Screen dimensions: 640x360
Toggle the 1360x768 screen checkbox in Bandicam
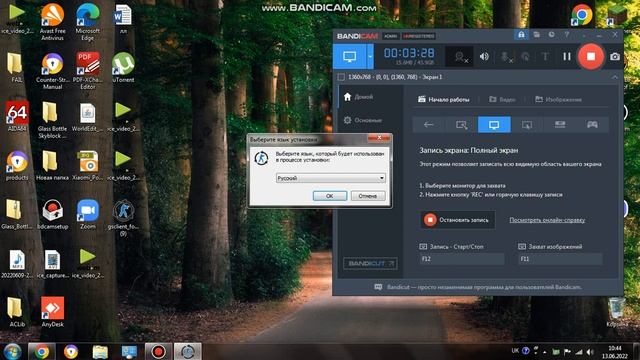click(341, 77)
